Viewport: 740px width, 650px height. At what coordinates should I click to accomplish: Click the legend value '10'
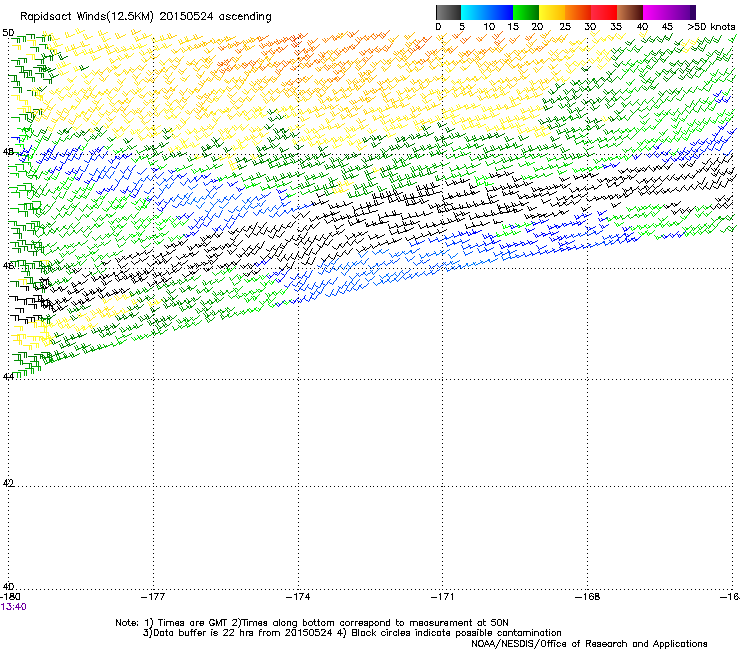click(488, 27)
